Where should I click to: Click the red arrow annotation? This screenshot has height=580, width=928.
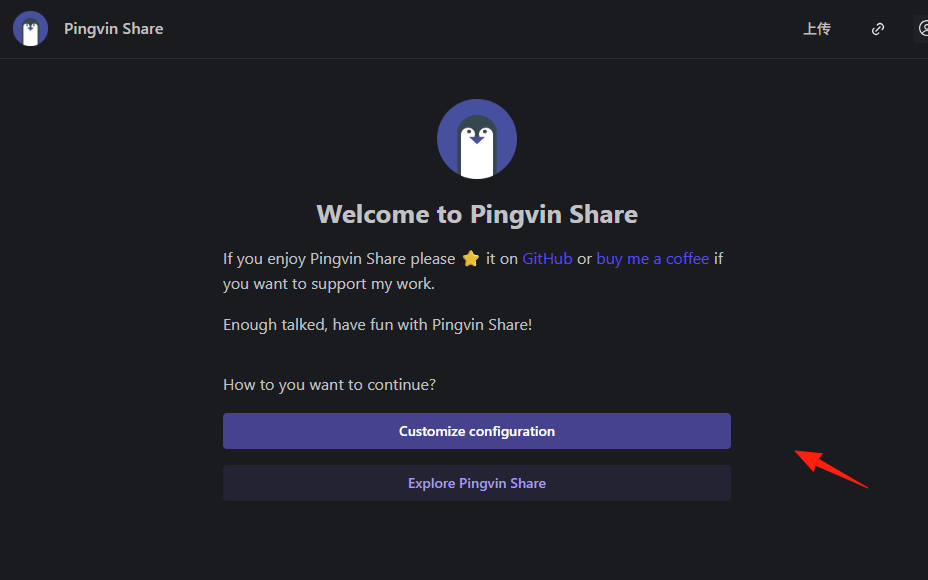click(x=830, y=468)
